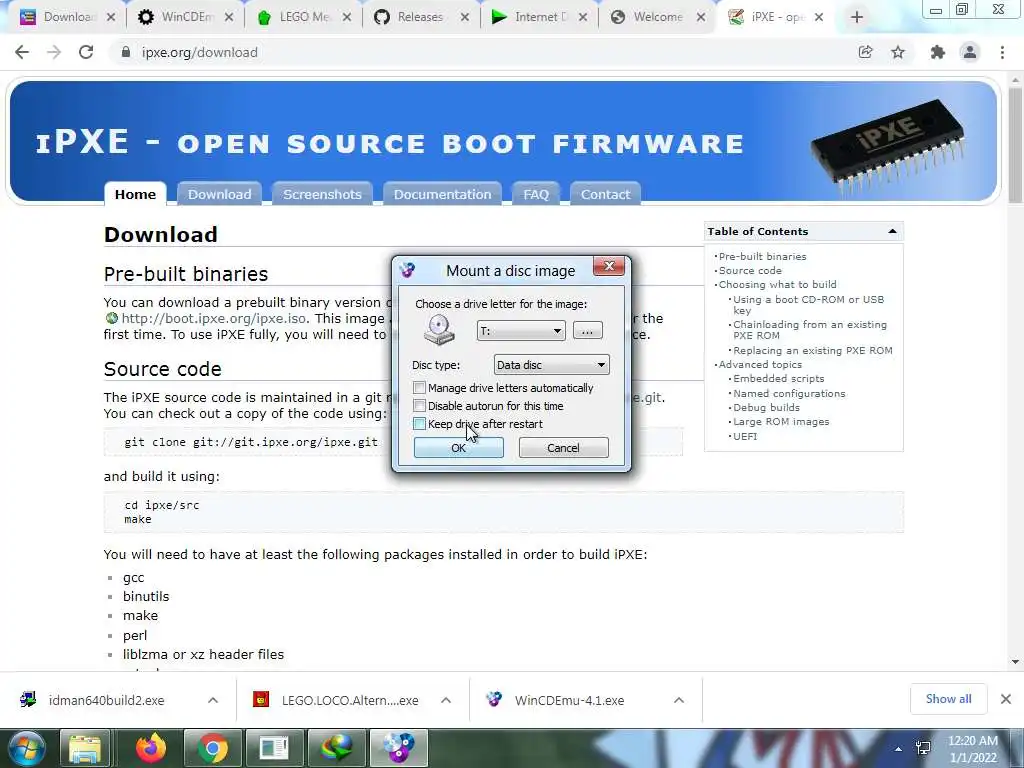Bookmark this page with star icon

(x=898, y=52)
